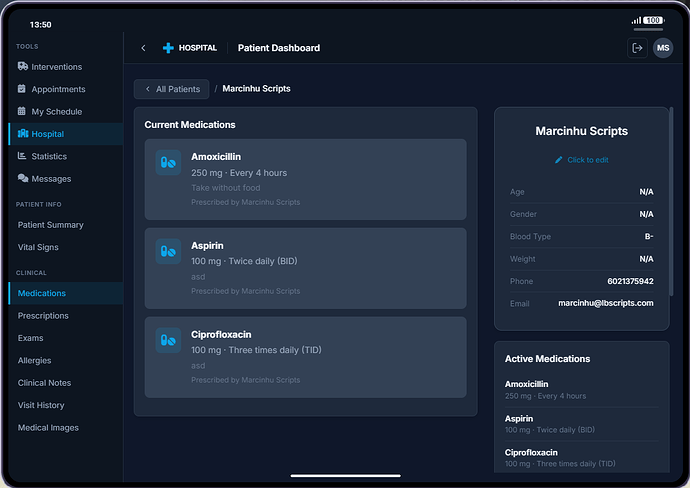Open Patient Summary page
Image resolution: width=690 pixels, height=488 pixels.
tap(50, 225)
